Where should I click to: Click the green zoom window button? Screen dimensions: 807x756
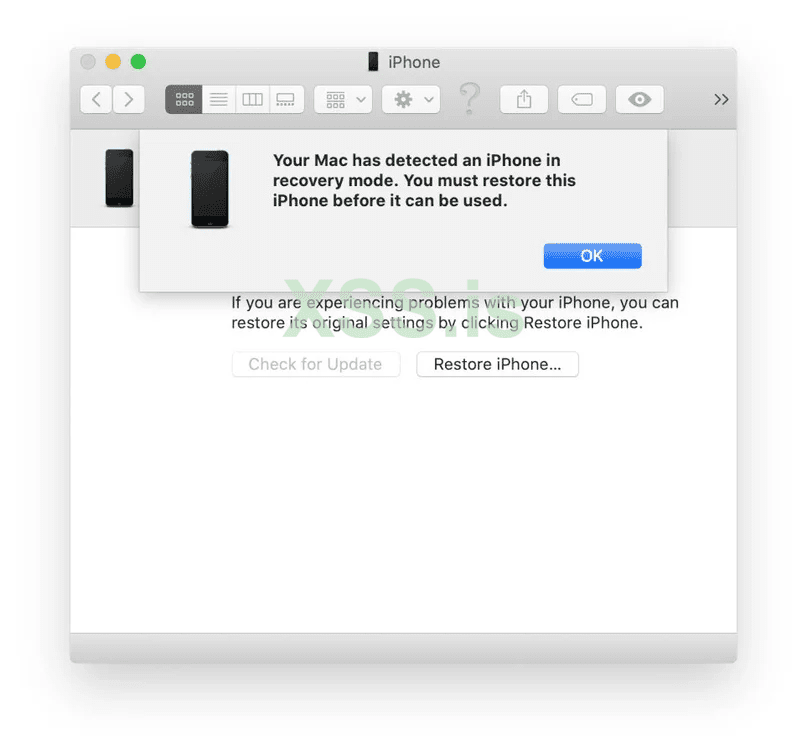[138, 62]
